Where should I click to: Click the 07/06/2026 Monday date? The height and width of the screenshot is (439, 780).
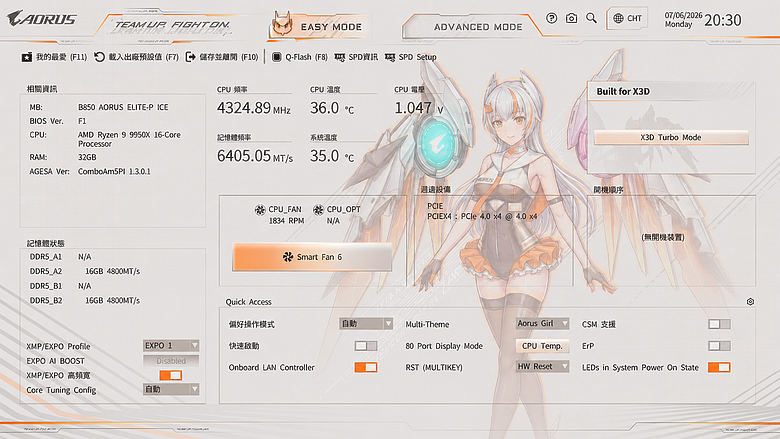[683, 20]
